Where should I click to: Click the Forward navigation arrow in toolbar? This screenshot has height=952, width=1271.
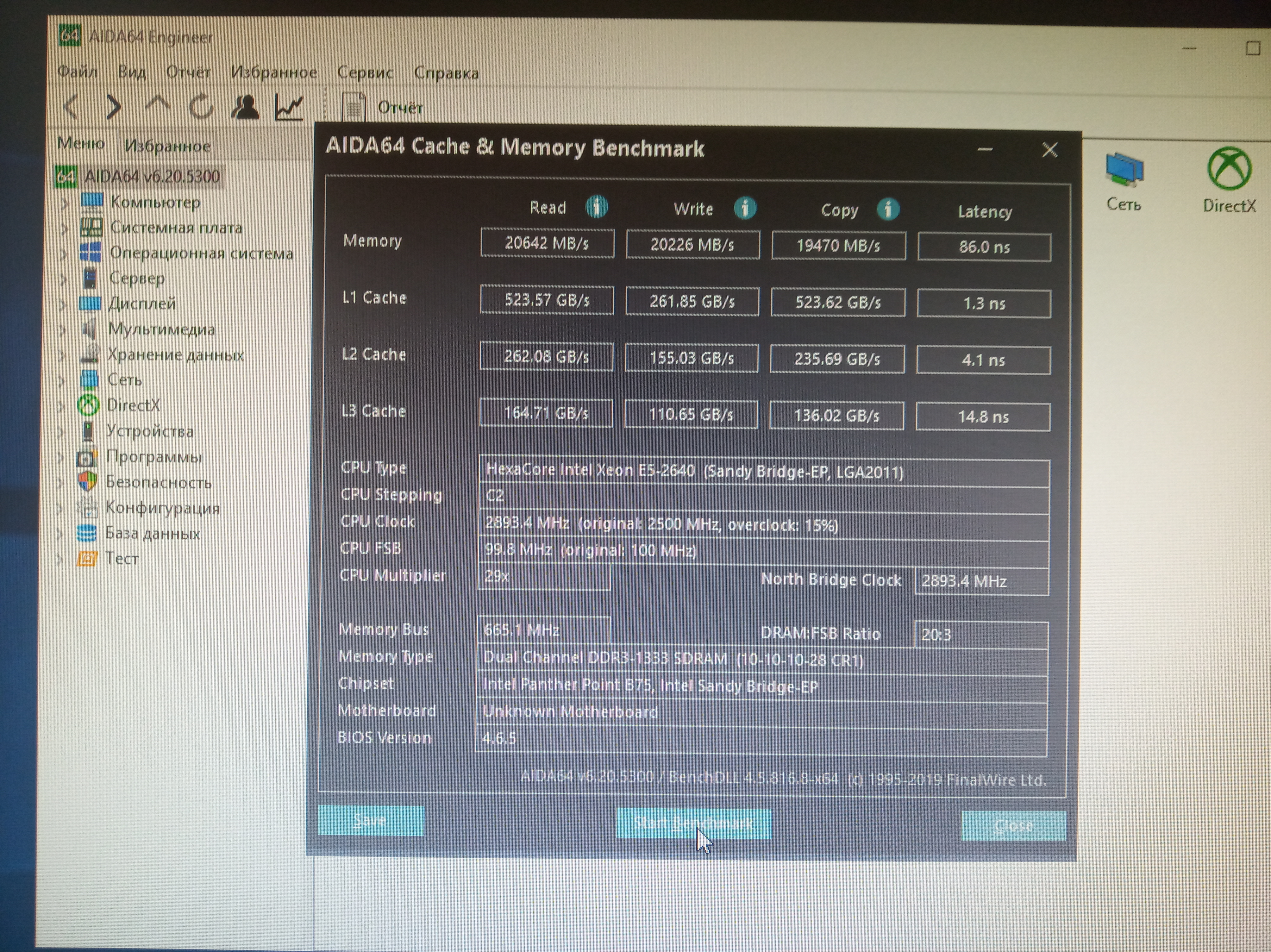114,106
